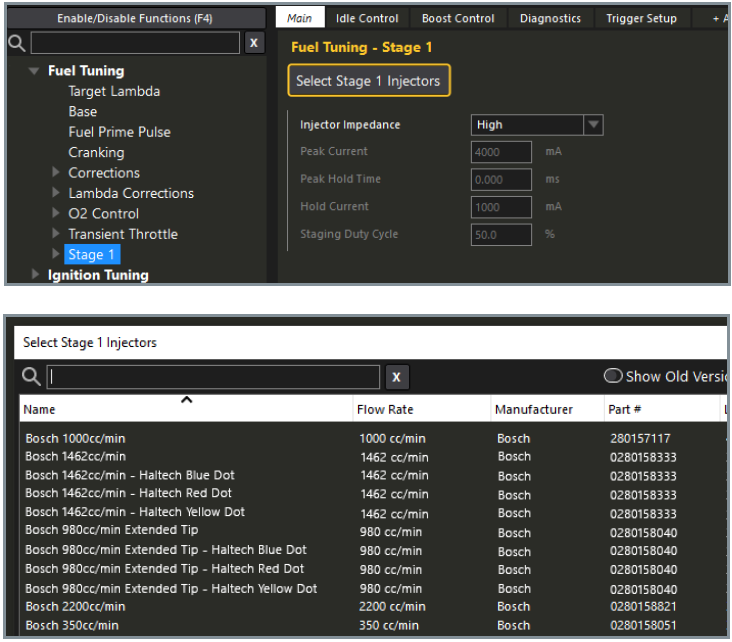Click the 350 cc/min flow rate cell
This screenshot has height=642, width=732.
point(389,625)
